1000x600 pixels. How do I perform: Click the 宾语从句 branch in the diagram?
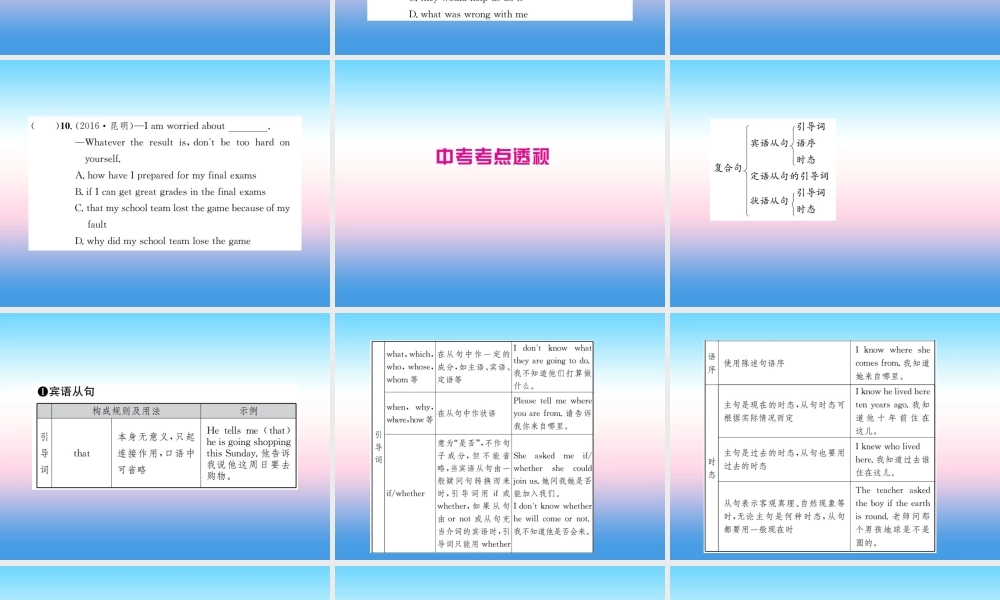tap(769, 143)
